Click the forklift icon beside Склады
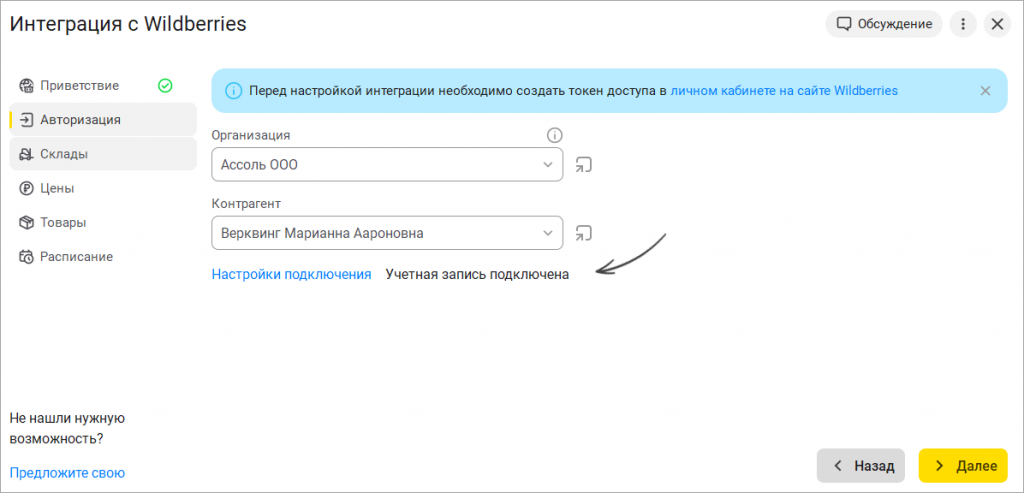 (x=26, y=154)
